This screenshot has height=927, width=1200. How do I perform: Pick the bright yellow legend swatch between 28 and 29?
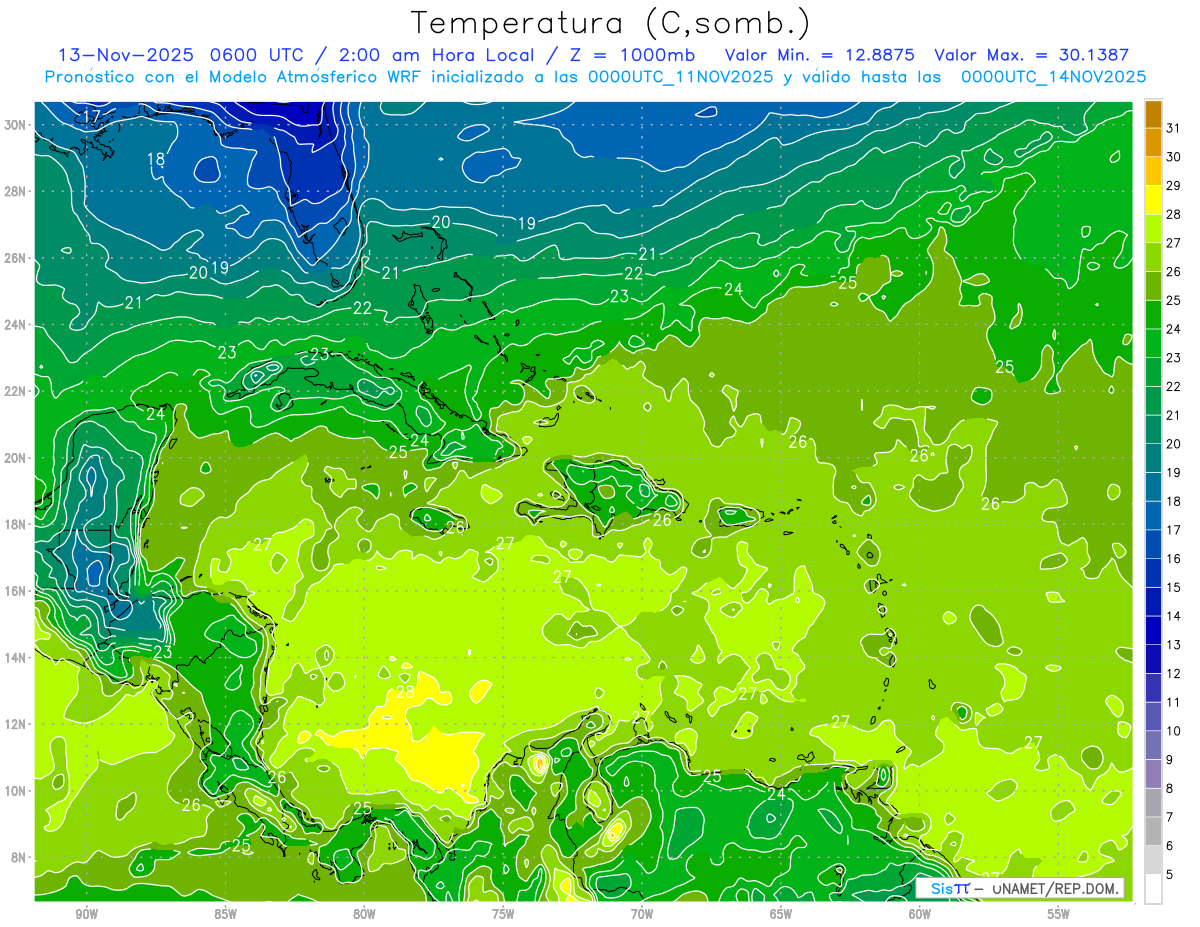coord(1153,200)
